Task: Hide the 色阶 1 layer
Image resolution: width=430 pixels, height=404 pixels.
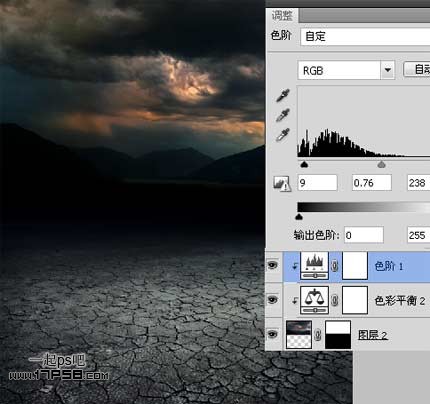Action: (x=273, y=265)
